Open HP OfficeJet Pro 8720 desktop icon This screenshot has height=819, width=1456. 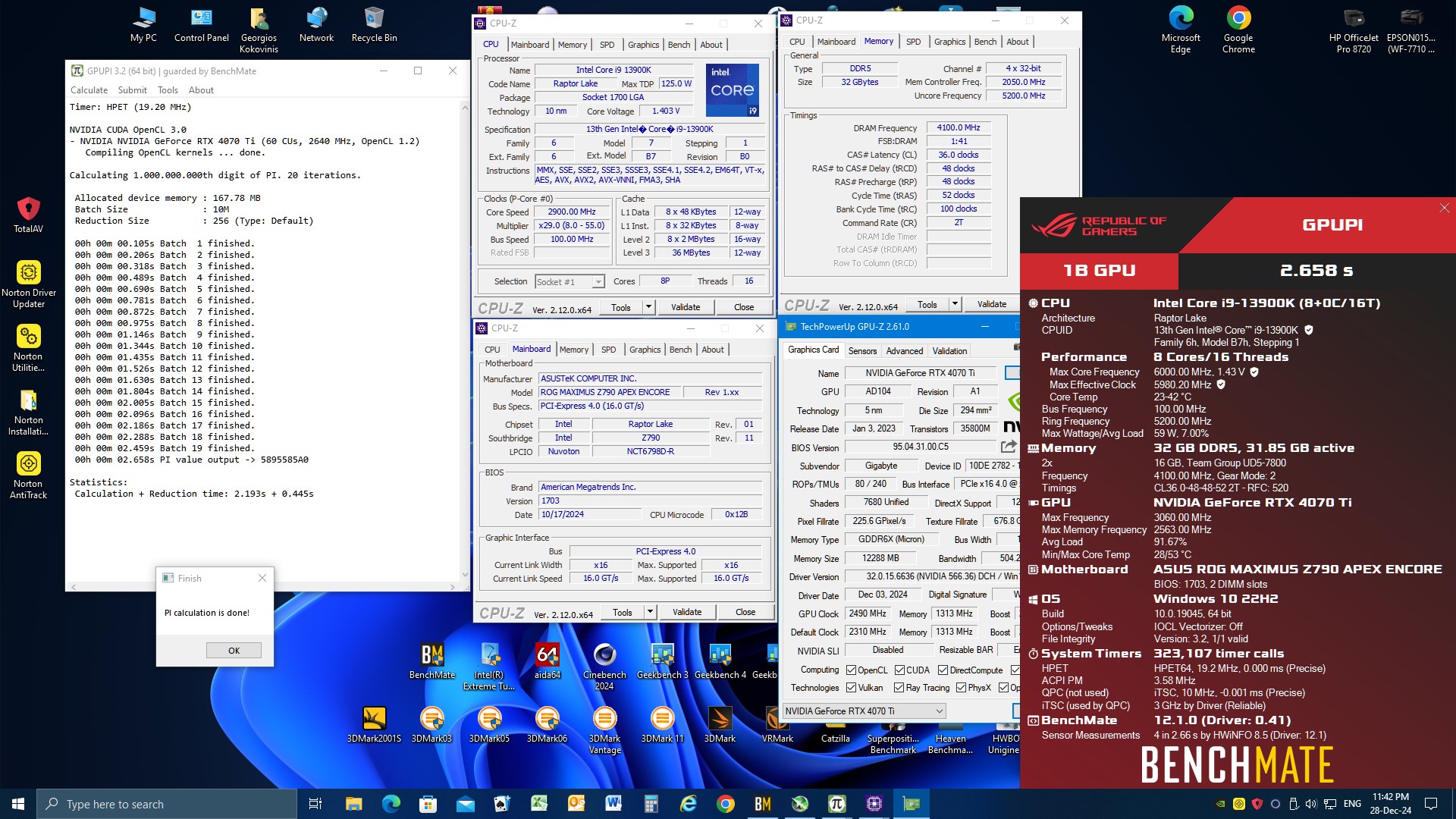tap(1354, 30)
